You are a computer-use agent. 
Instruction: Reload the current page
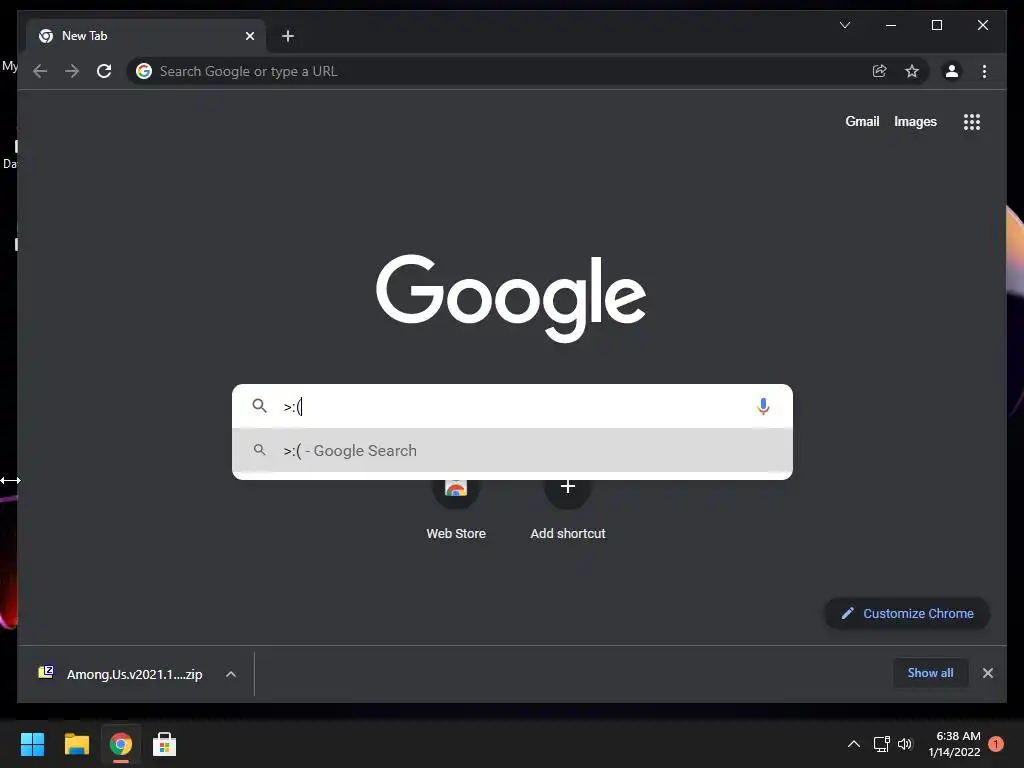click(104, 71)
